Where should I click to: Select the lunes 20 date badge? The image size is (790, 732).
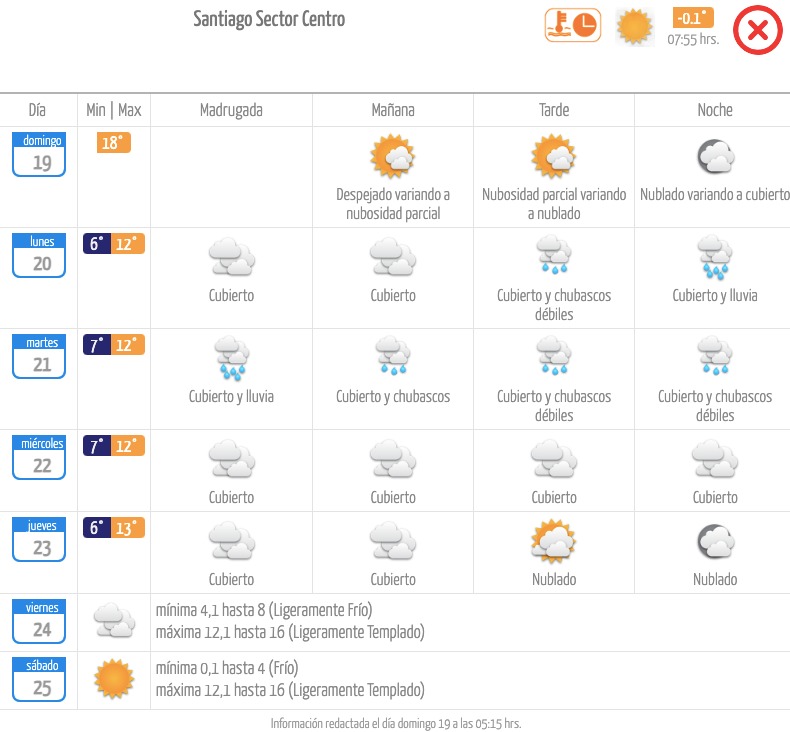click(x=39, y=255)
